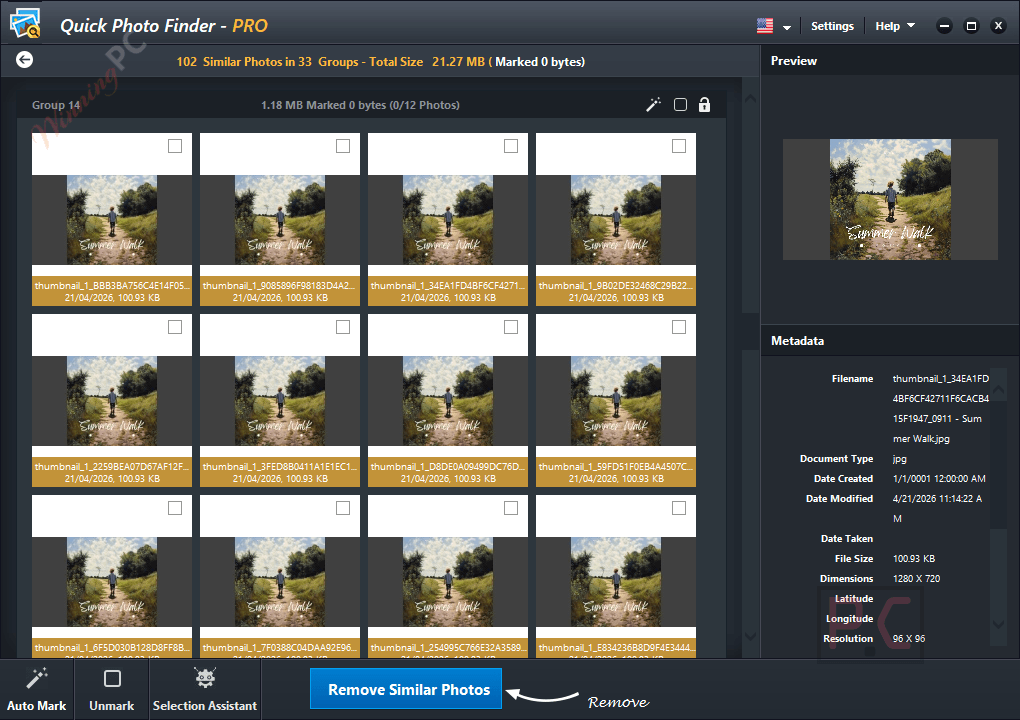
Task: Mark photo thumbnail_1_254995C766E32A3589 checkbox
Action: [511, 508]
